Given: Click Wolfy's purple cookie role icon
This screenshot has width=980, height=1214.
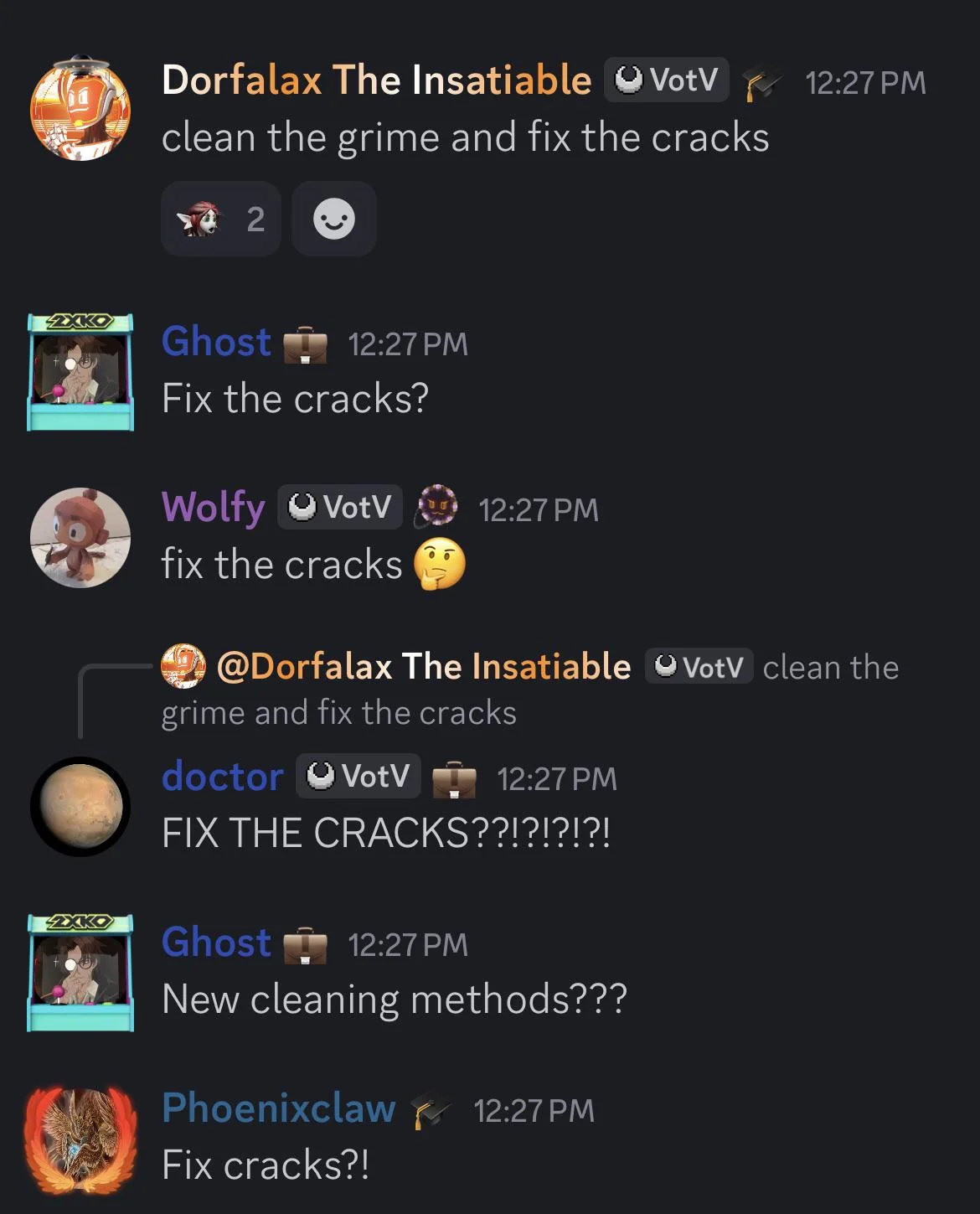Looking at the screenshot, I should [437, 507].
